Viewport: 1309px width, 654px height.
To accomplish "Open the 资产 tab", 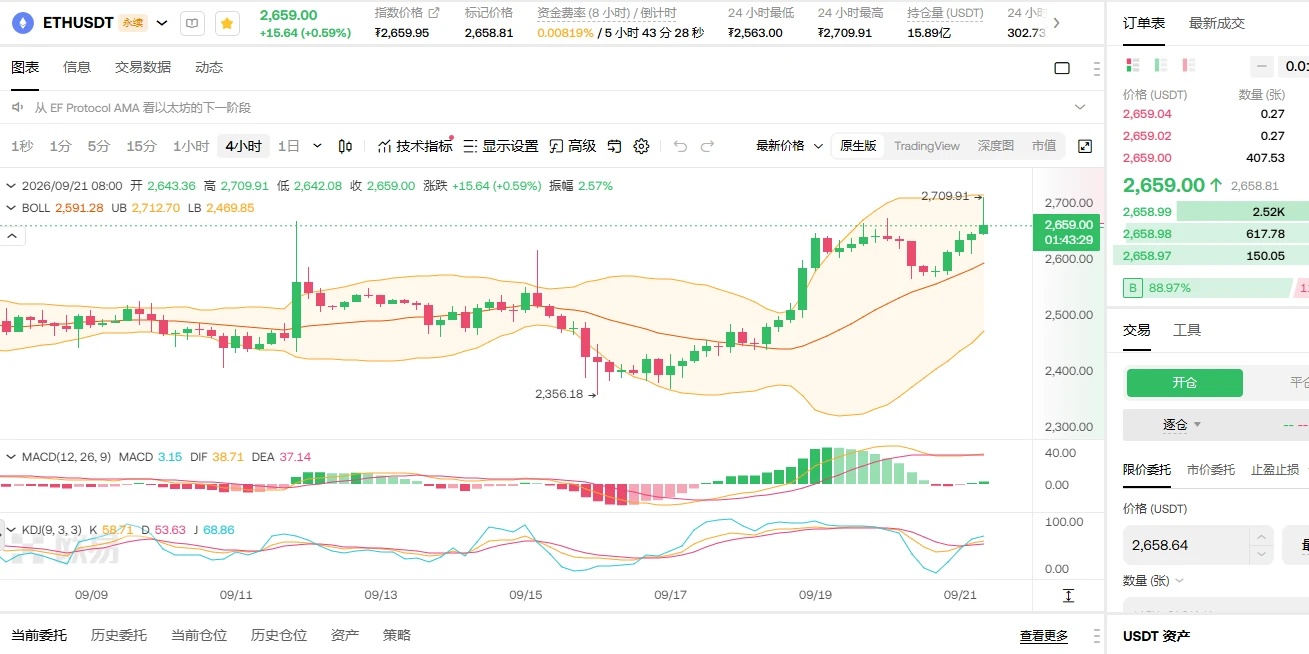I will pyautogui.click(x=345, y=635).
